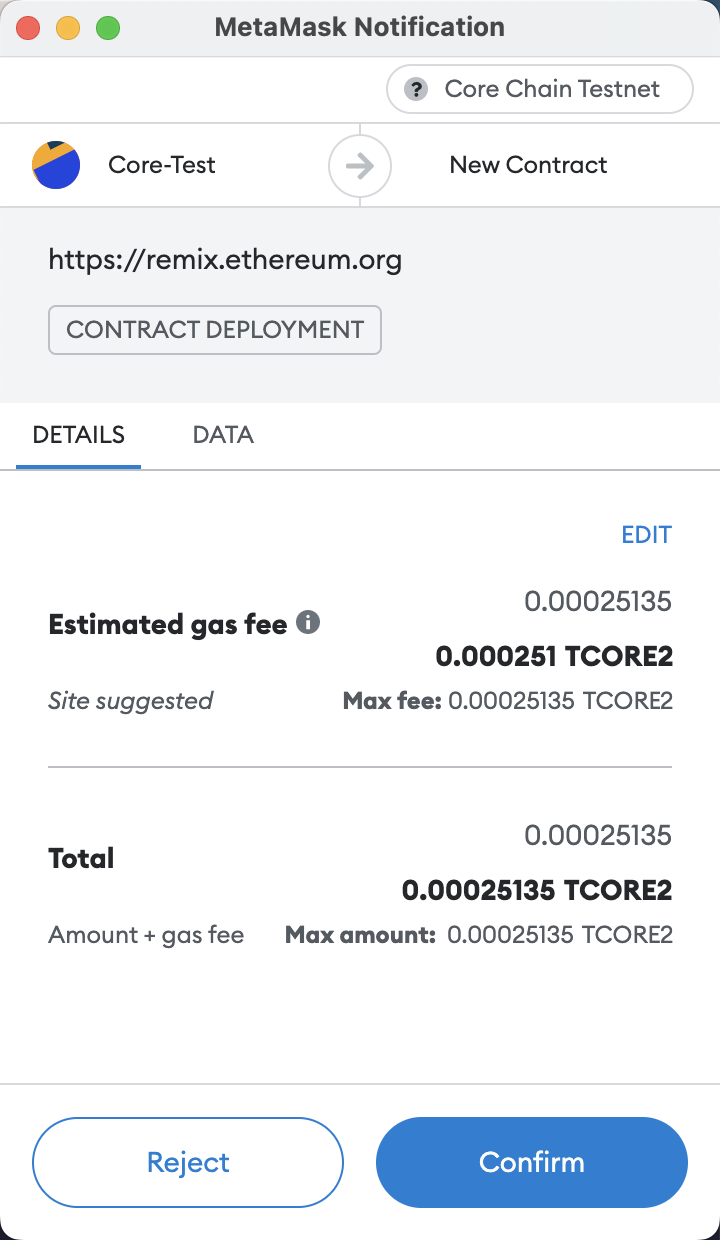The height and width of the screenshot is (1240, 720).
Task: Click the bold 0.00025135 TCORE2 total amount
Action: click(536, 890)
